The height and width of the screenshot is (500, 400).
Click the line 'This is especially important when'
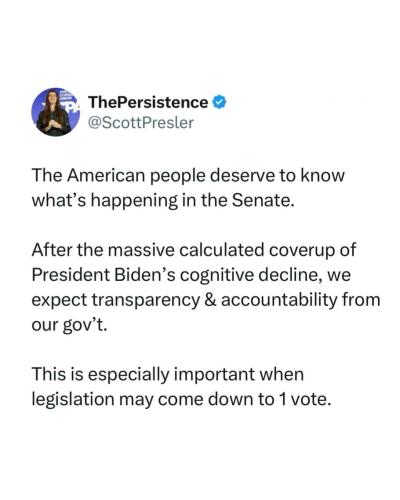click(x=168, y=374)
